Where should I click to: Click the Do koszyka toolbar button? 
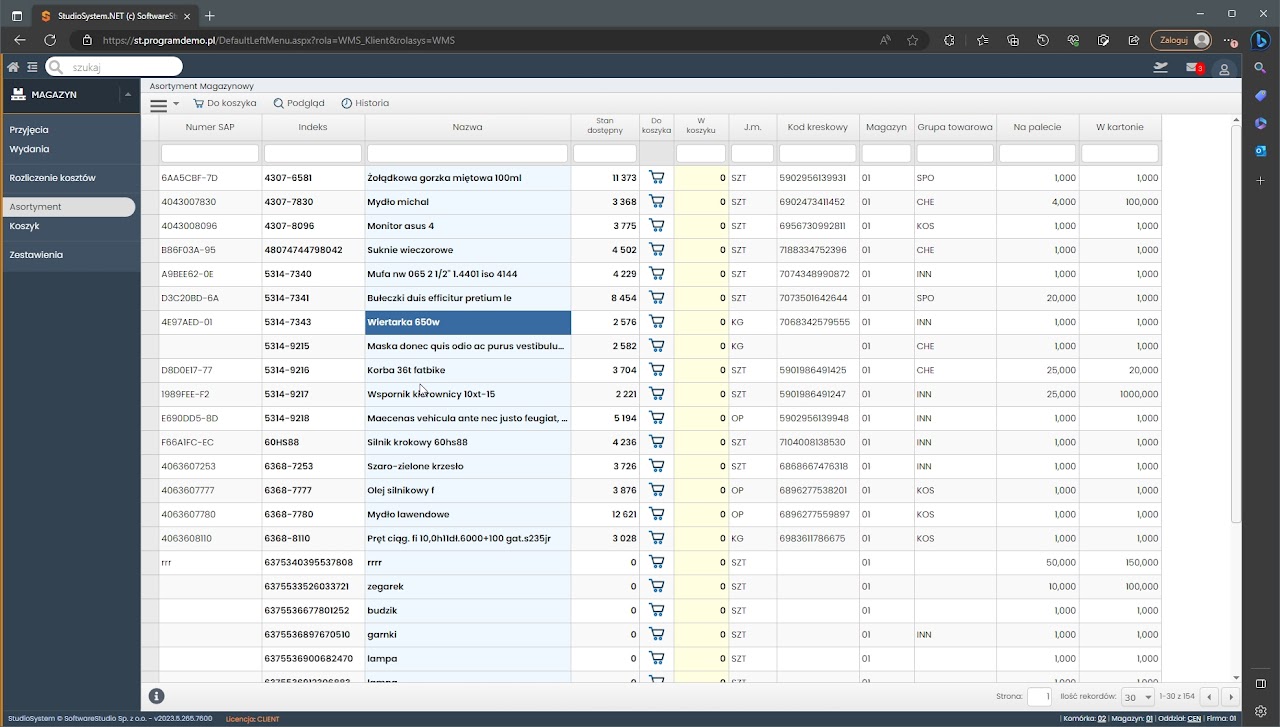225,103
